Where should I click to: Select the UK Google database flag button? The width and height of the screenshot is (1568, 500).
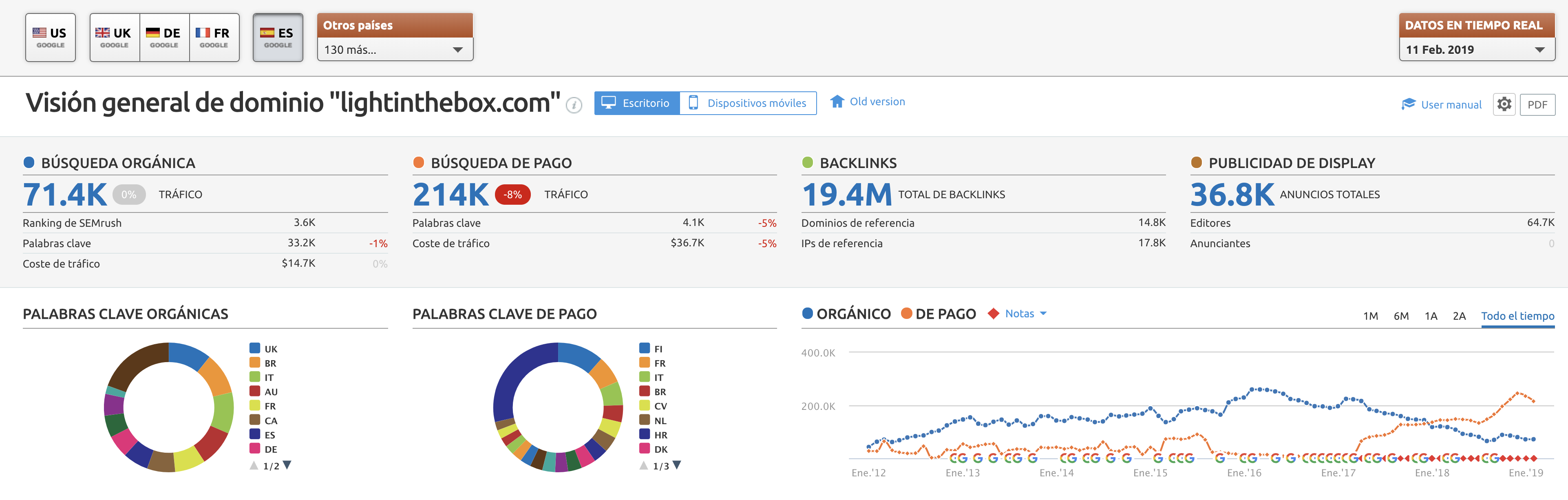coord(115,38)
